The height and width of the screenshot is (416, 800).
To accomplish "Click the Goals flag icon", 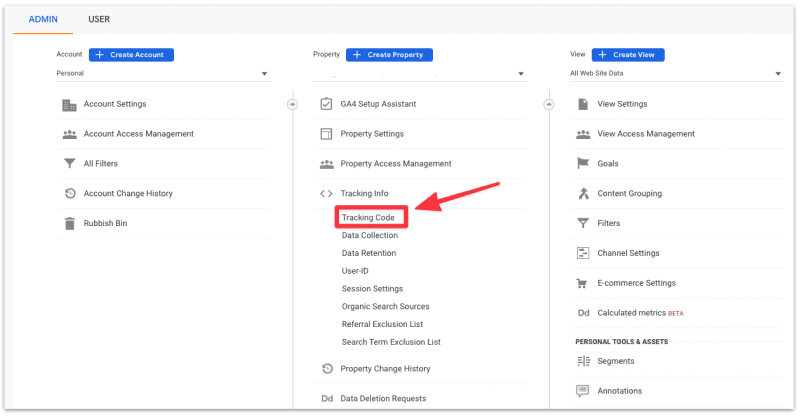I will 583,164.
